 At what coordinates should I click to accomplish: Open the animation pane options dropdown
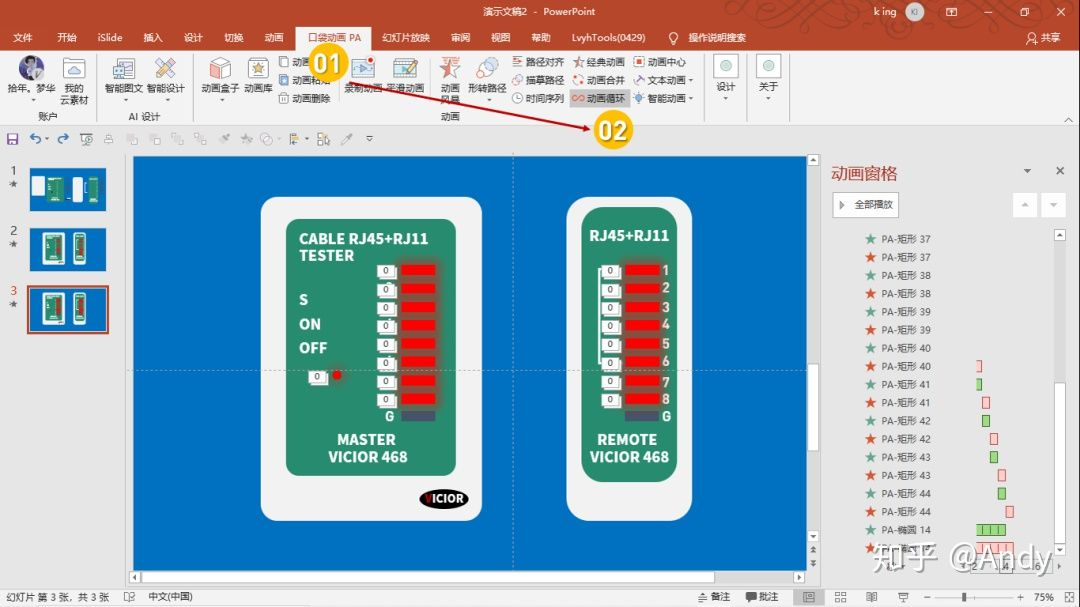[x=1027, y=171]
